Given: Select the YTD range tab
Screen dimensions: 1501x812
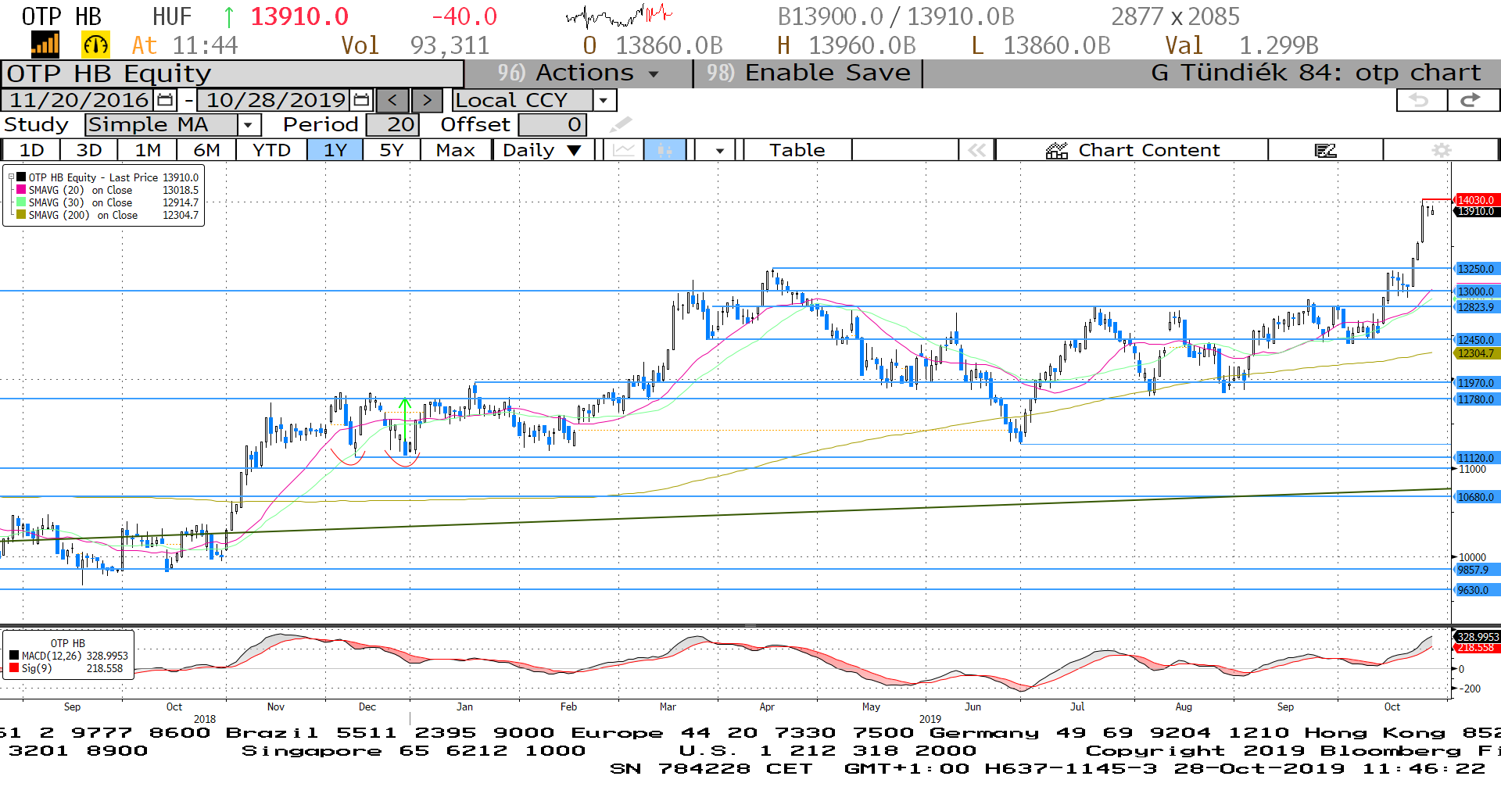Looking at the screenshot, I should point(271,150).
